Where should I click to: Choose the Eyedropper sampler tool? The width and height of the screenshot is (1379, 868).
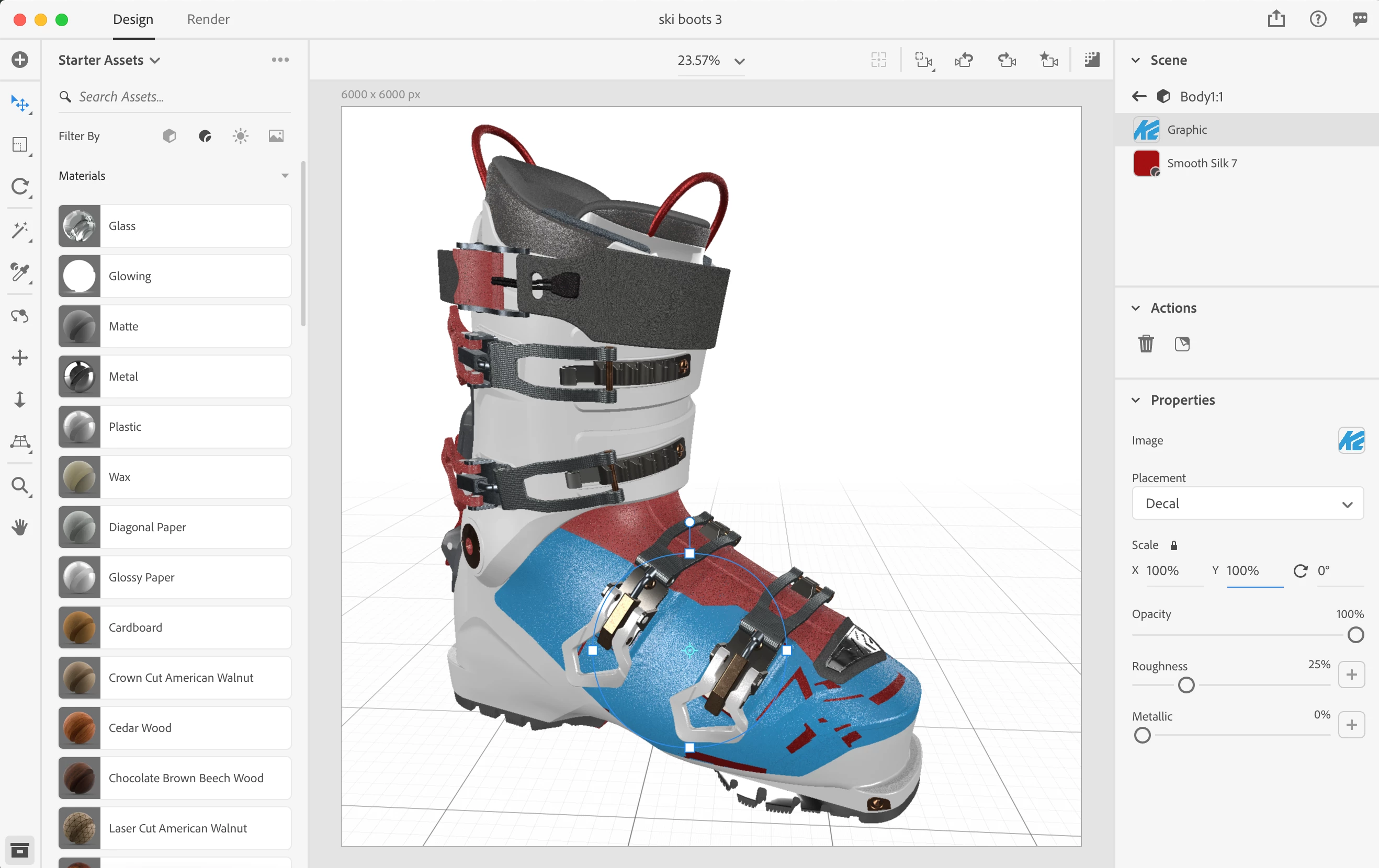(x=20, y=271)
